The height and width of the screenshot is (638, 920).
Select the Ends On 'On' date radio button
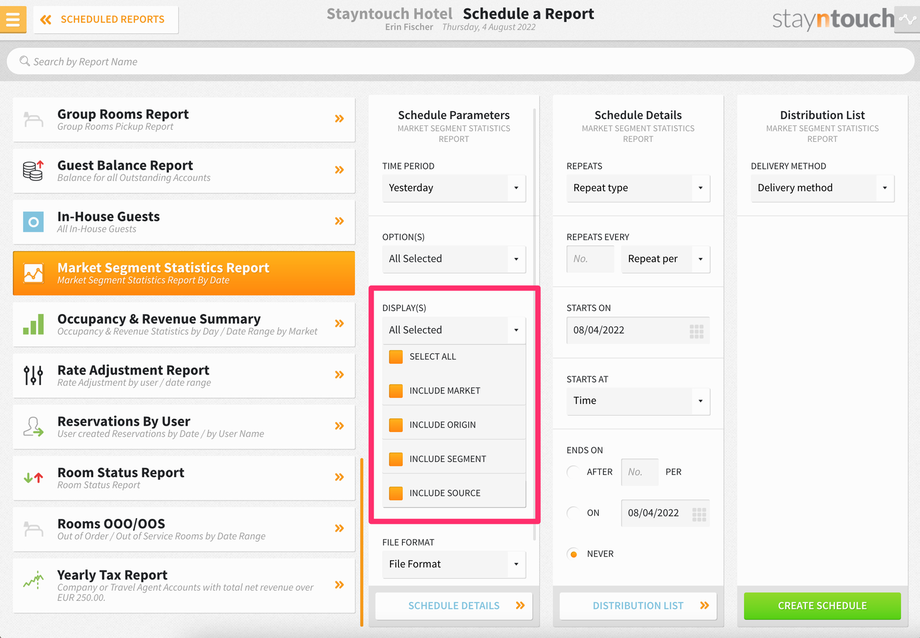tap(574, 513)
